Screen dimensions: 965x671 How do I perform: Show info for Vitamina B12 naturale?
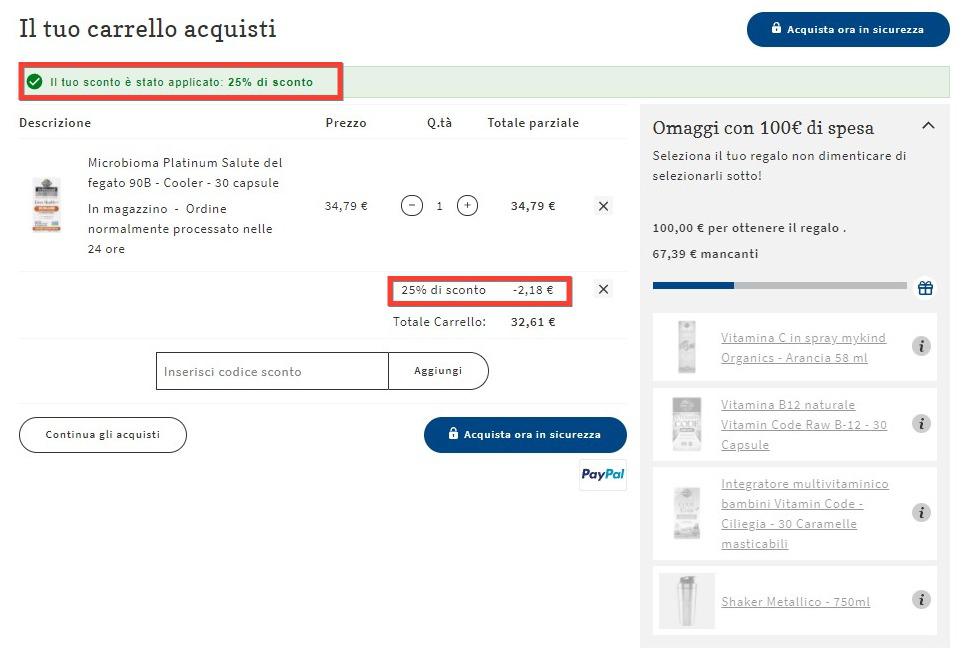921,424
